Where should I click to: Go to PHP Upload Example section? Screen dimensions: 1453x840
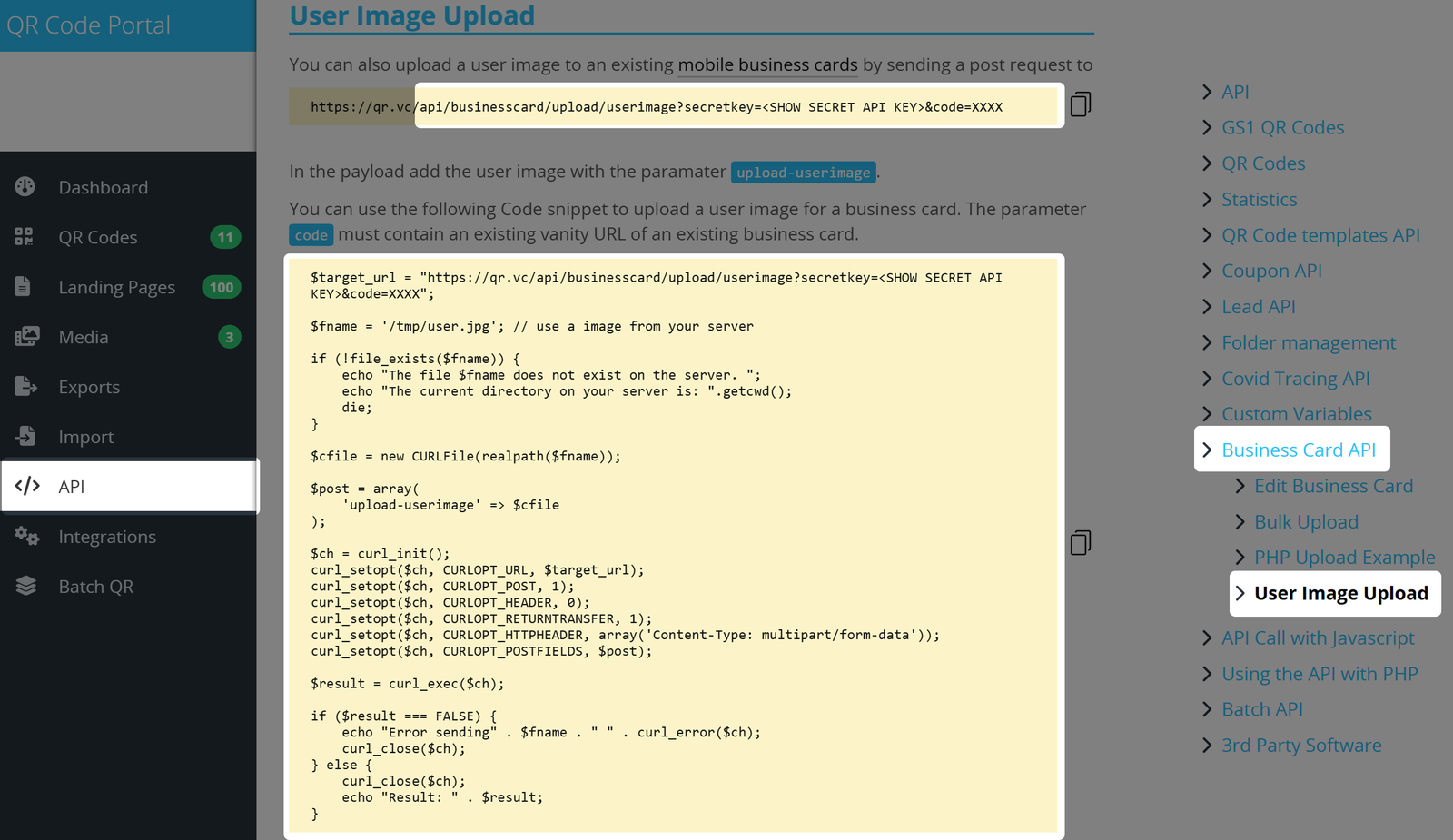[x=1344, y=558]
